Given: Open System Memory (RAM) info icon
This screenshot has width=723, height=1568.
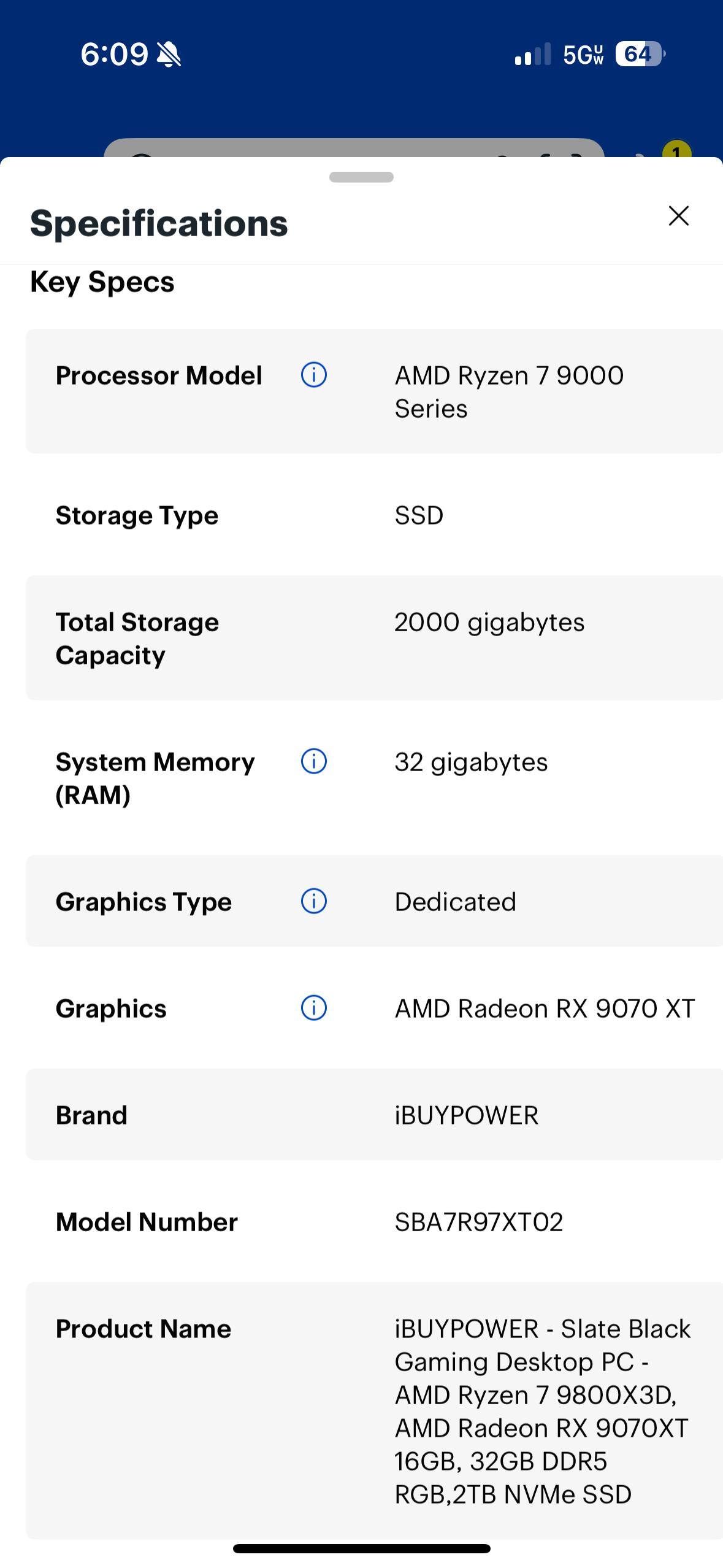Looking at the screenshot, I should pos(313,761).
